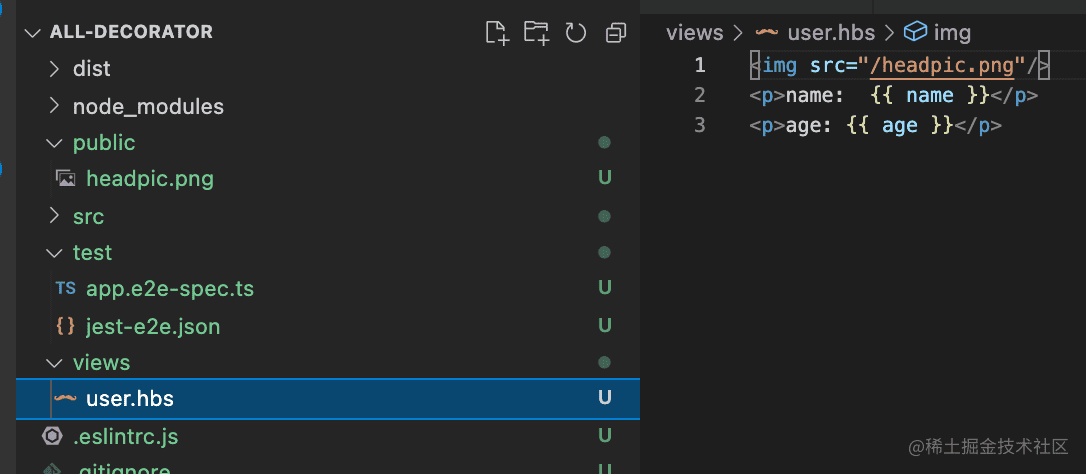Viewport: 1086px width, 474px height.
Task: Expand the src folder
Action: point(55,216)
